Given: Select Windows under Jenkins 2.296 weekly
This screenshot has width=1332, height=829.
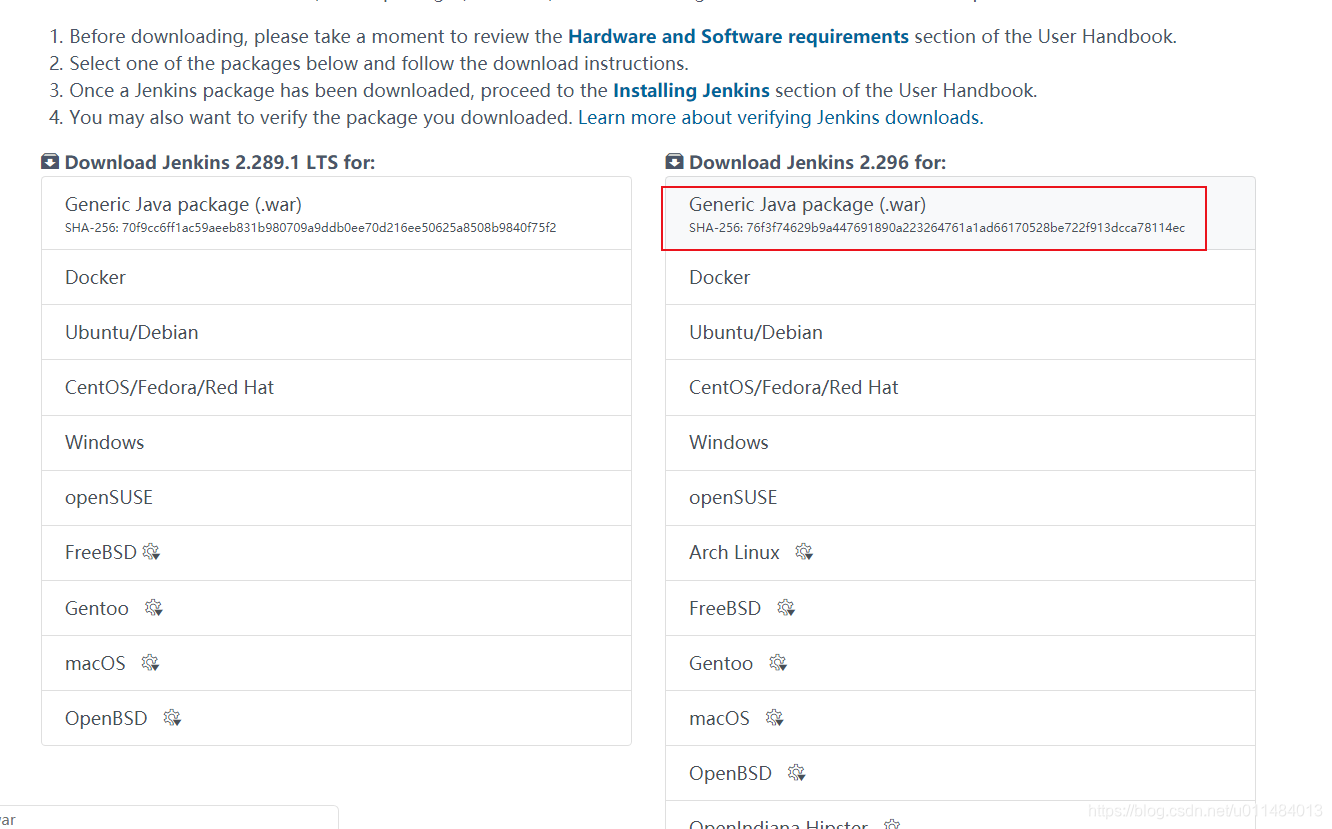Looking at the screenshot, I should 960,442.
